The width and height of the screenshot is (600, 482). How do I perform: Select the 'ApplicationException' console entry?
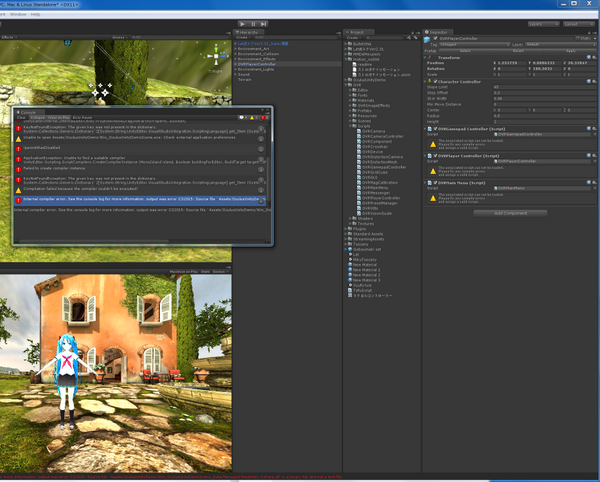coord(140,160)
